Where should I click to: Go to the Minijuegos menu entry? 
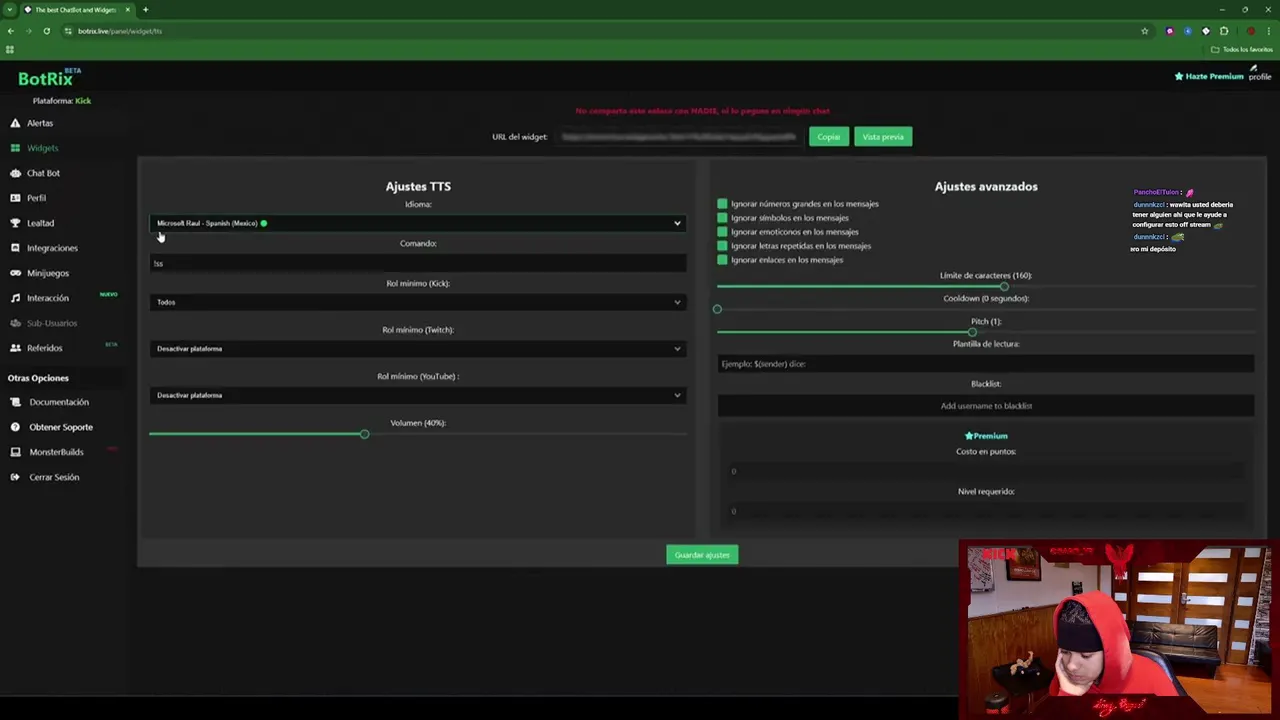click(x=48, y=273)
